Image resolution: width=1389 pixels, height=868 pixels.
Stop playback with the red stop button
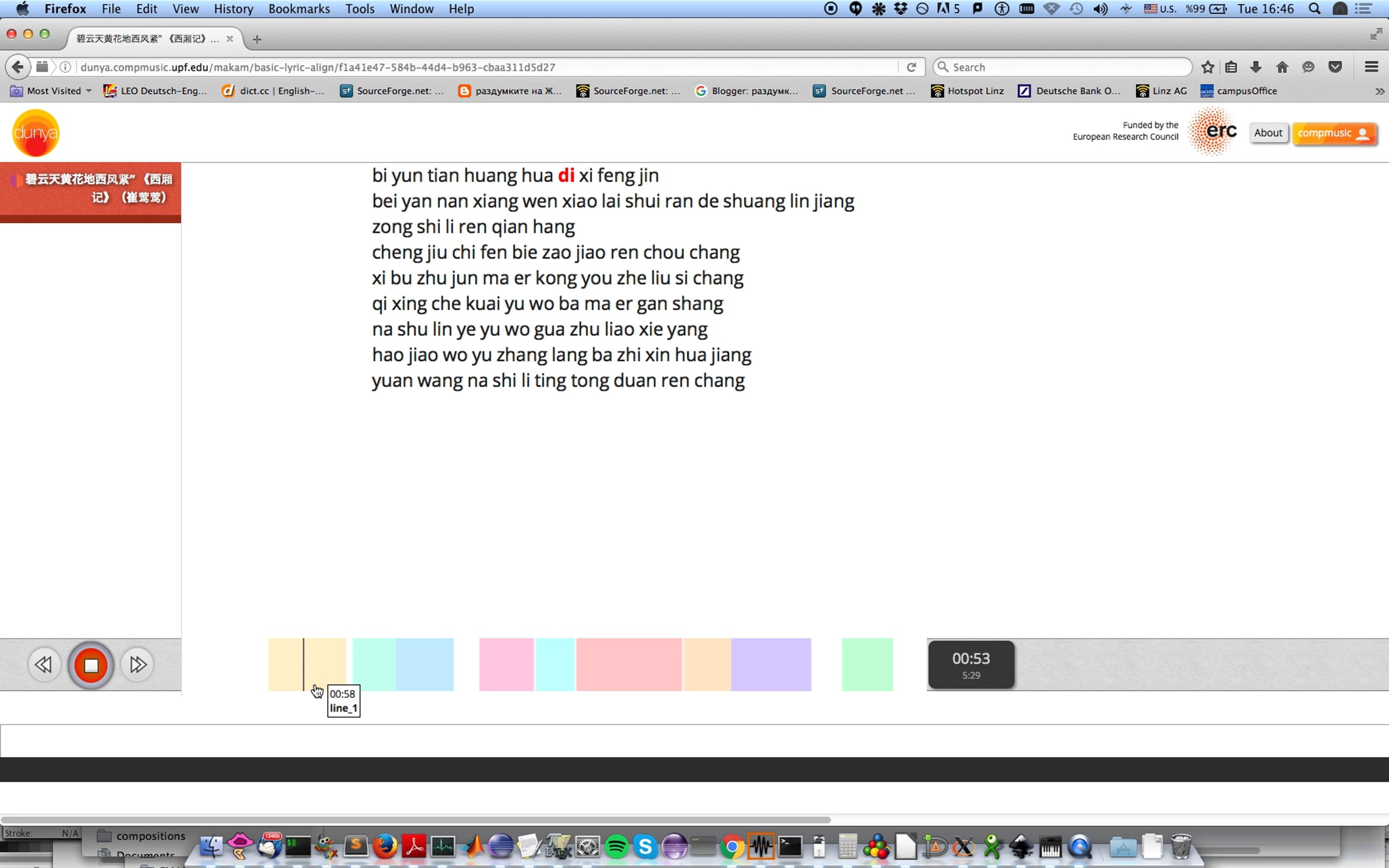click(x=91, y=665)
